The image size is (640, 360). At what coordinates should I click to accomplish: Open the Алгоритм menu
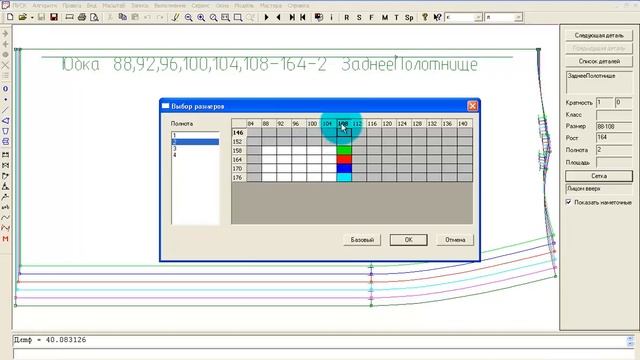coord(44,6)
